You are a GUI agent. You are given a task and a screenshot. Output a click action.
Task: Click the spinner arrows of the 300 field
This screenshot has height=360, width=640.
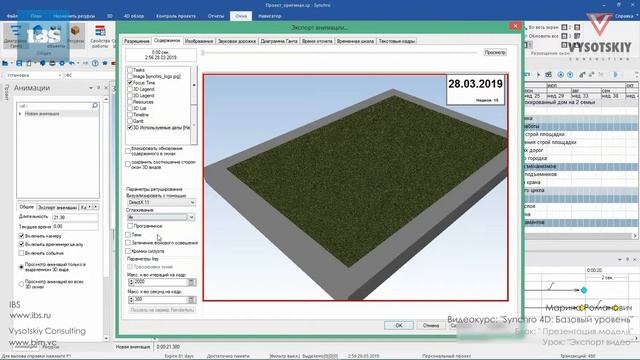click(131, 300)
